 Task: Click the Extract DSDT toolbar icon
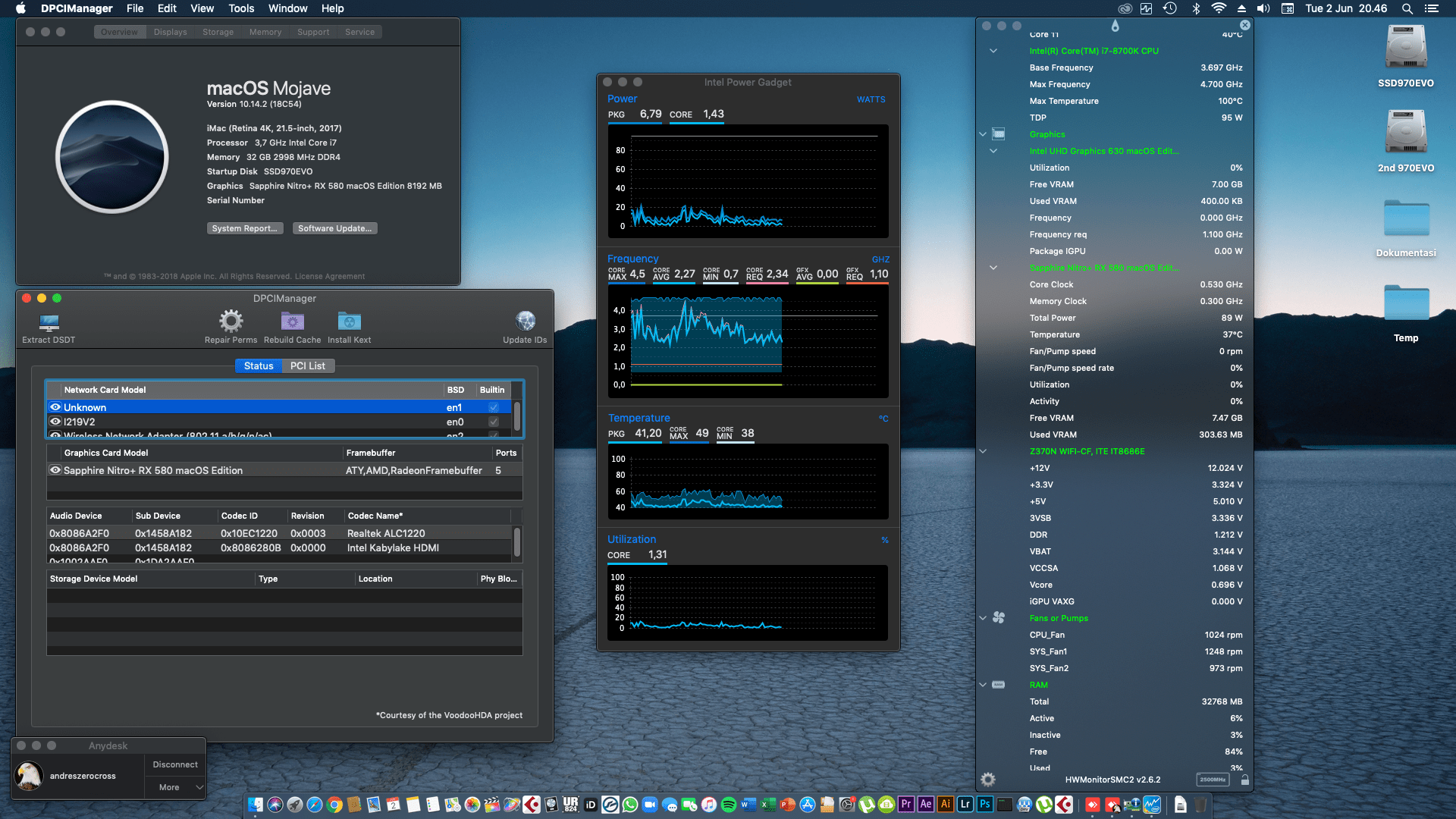click(x=49, y=322)
